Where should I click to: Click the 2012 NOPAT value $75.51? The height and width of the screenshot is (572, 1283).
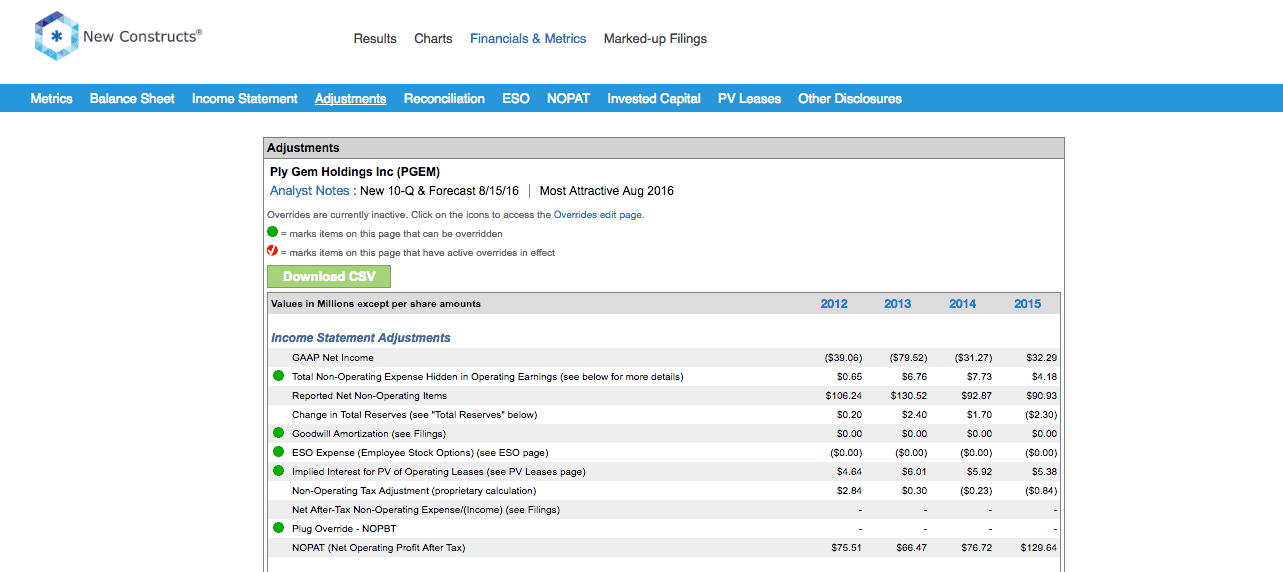(x=846, y=547)
